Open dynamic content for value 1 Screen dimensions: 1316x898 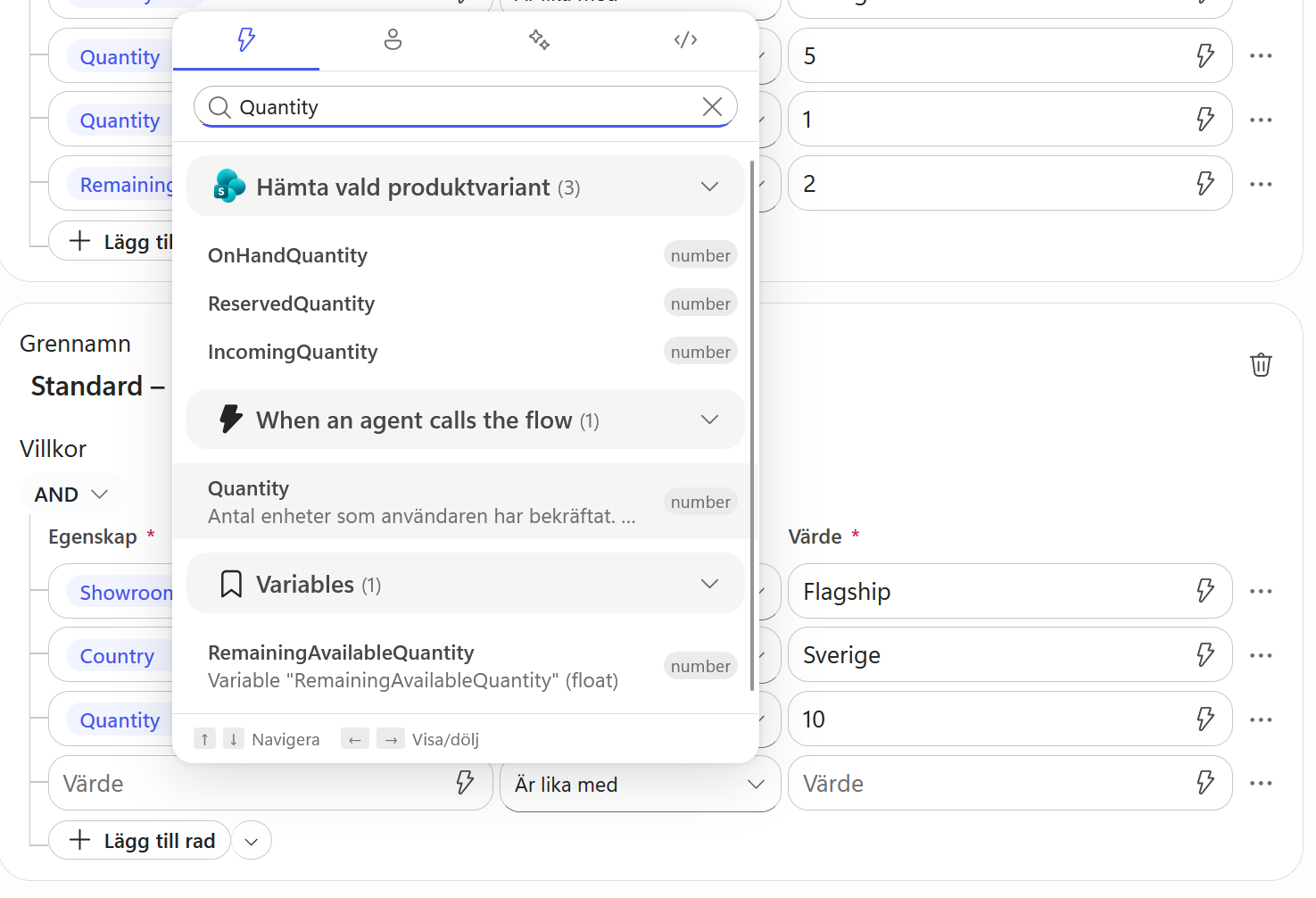tap(1205, 119)
